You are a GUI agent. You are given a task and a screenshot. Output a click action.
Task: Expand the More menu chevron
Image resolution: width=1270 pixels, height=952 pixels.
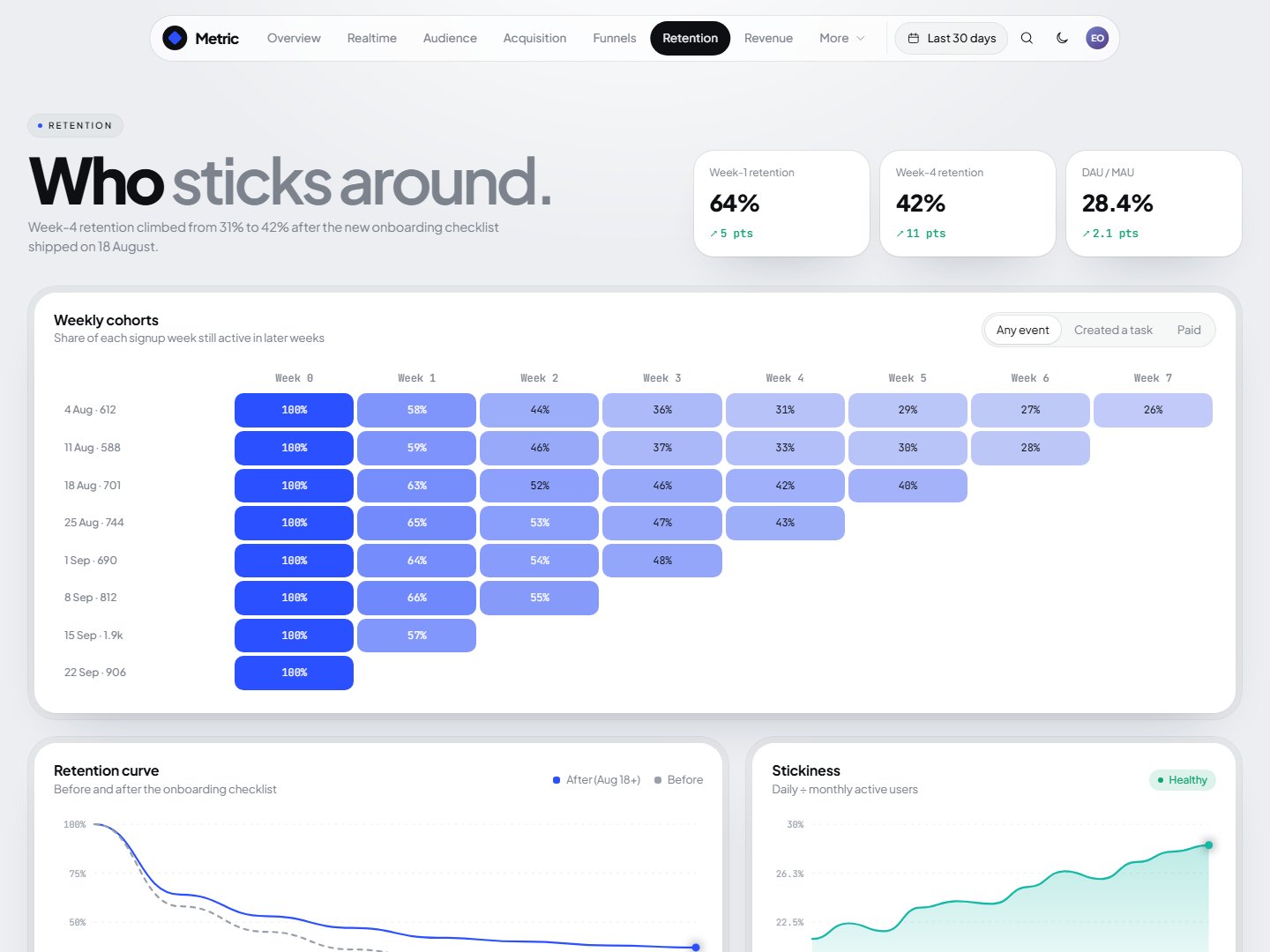861,38
